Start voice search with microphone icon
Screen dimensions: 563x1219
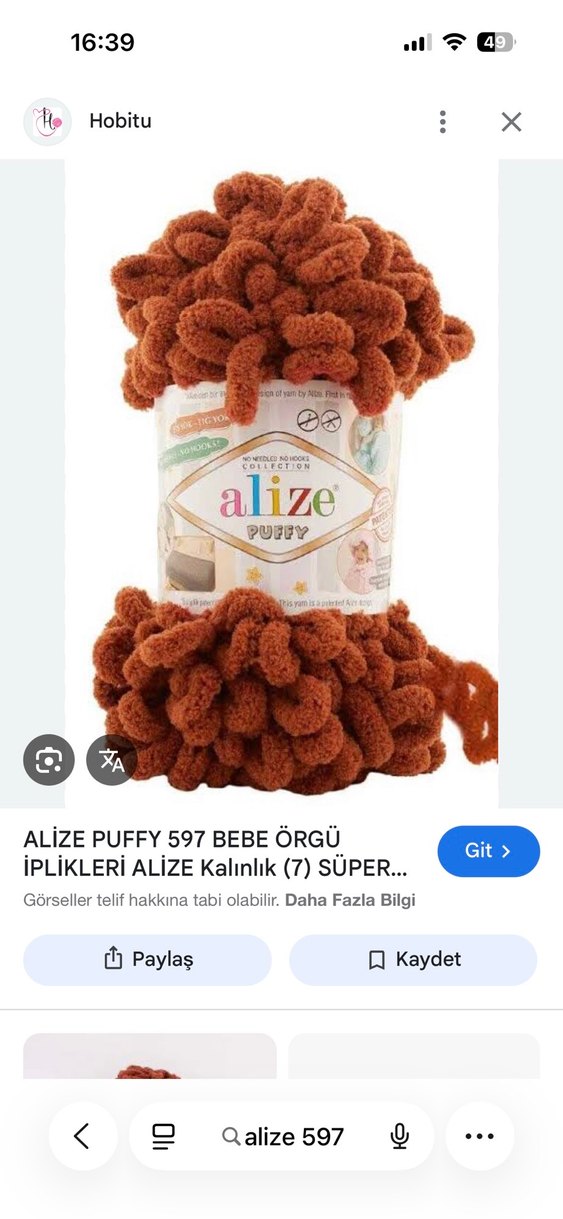click(399, 1136)
